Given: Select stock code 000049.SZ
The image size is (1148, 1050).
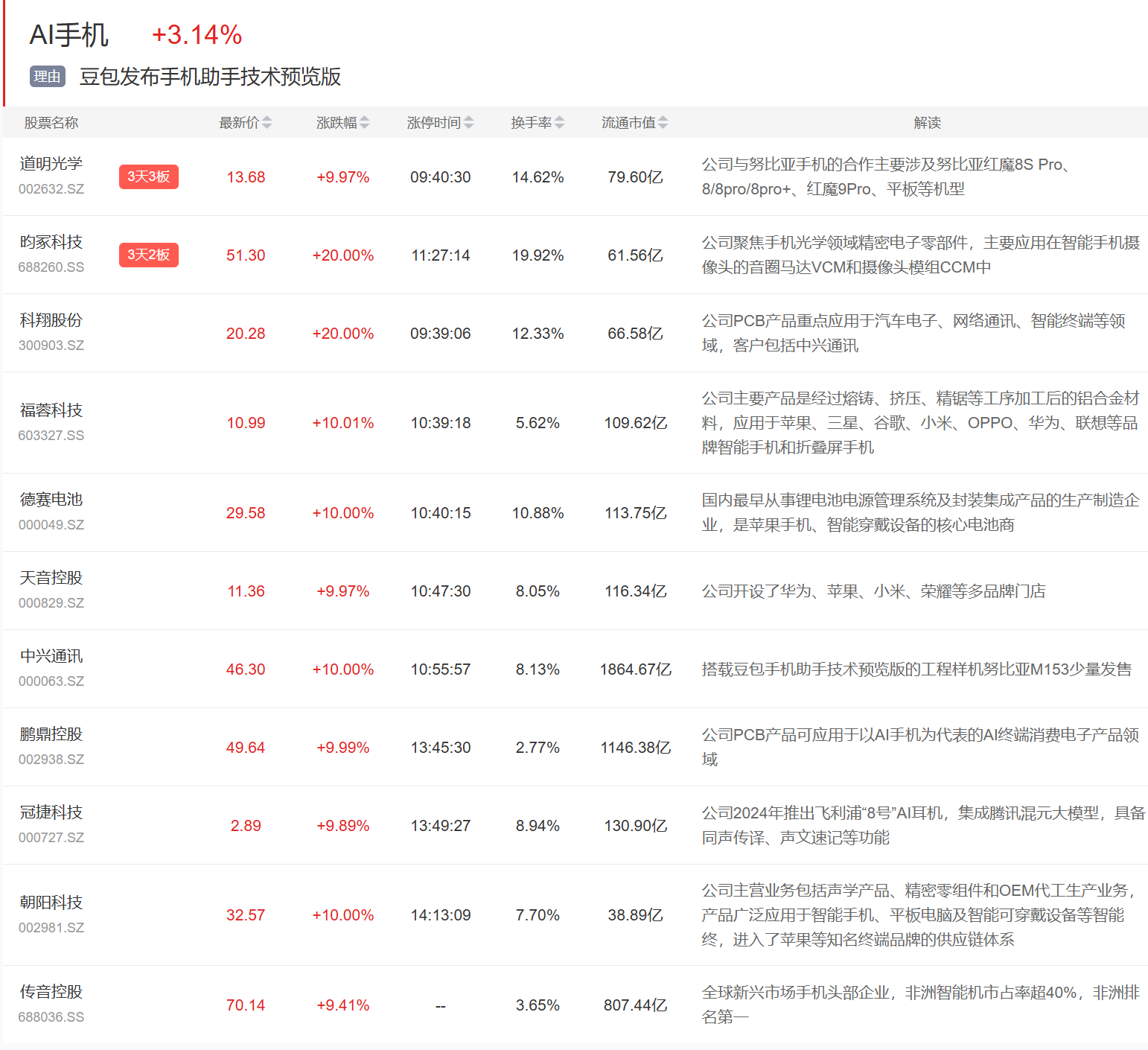Looking at the screenshot, I should tap(51, 525).
